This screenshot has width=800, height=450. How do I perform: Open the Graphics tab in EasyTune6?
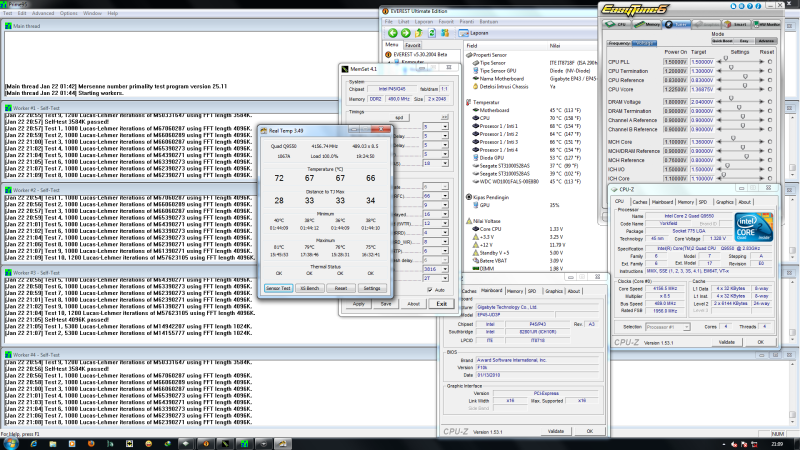pos(707,24)
